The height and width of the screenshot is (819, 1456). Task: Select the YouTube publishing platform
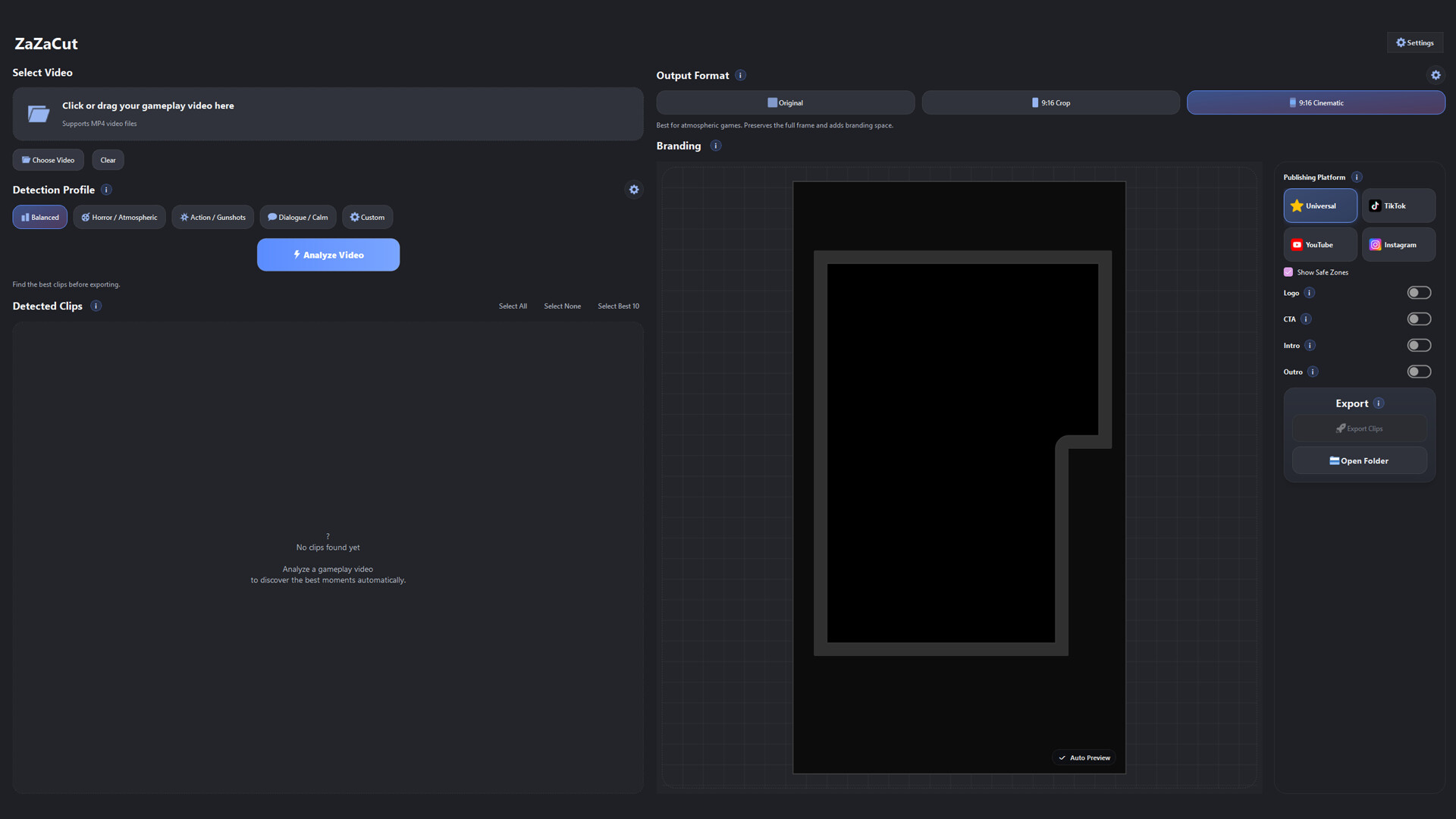tap(1320, 245)
